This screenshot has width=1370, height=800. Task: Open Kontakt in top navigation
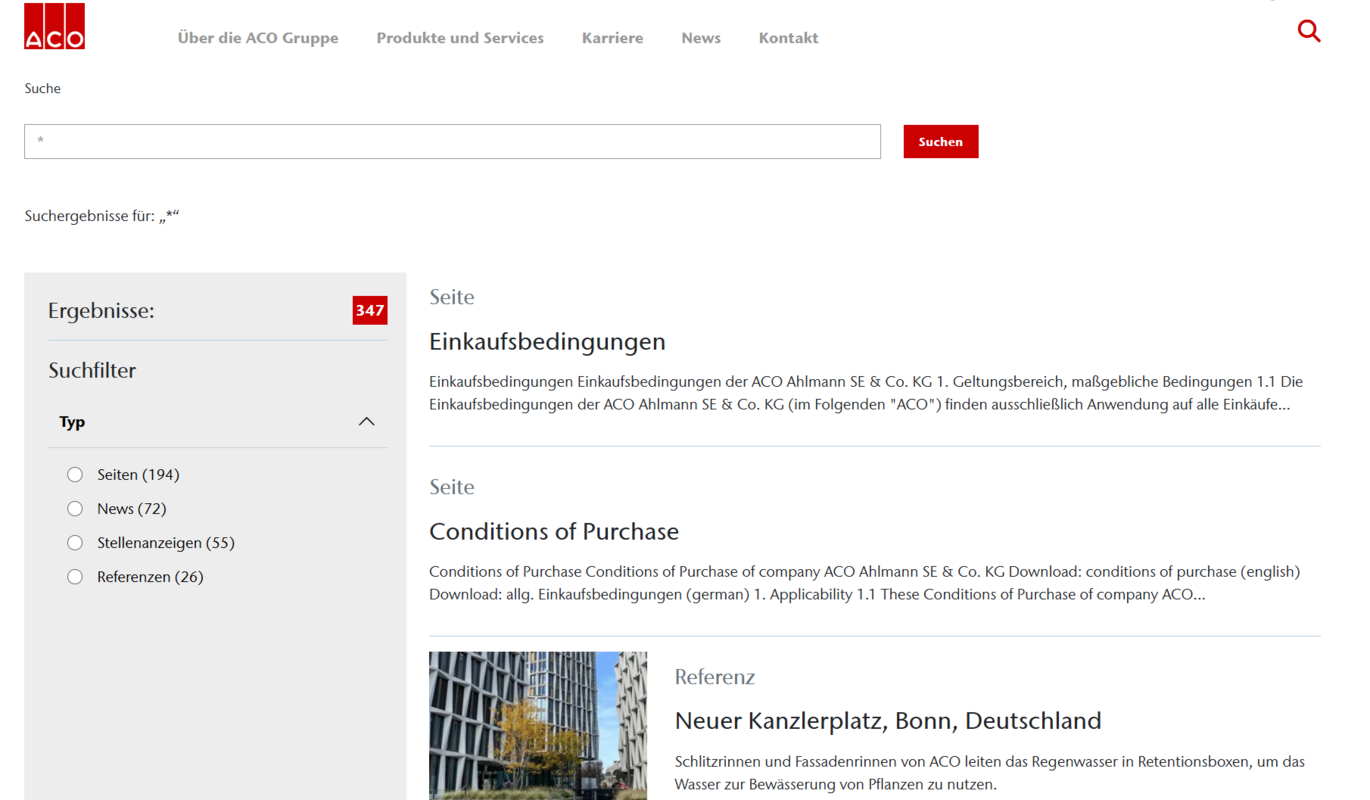788,38
